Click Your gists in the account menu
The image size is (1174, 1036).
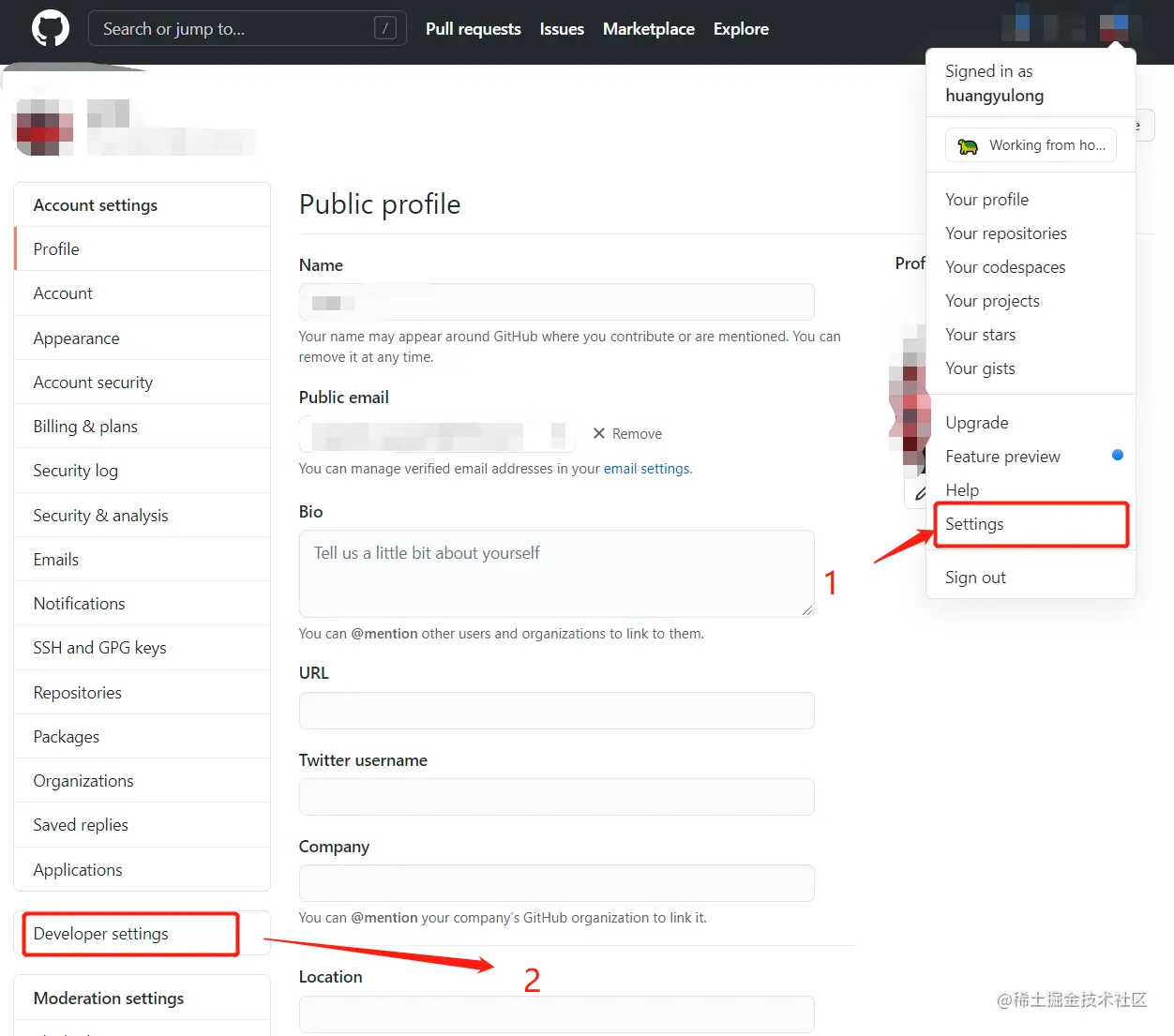coord(980,368)
